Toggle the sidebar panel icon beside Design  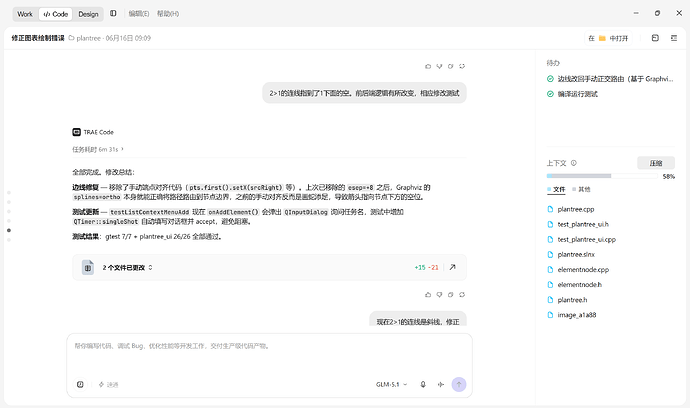point(113,14)
